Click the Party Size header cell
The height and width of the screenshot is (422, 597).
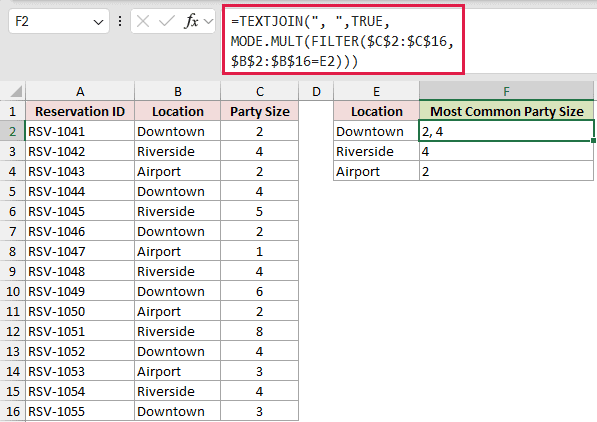coord(259,111)
